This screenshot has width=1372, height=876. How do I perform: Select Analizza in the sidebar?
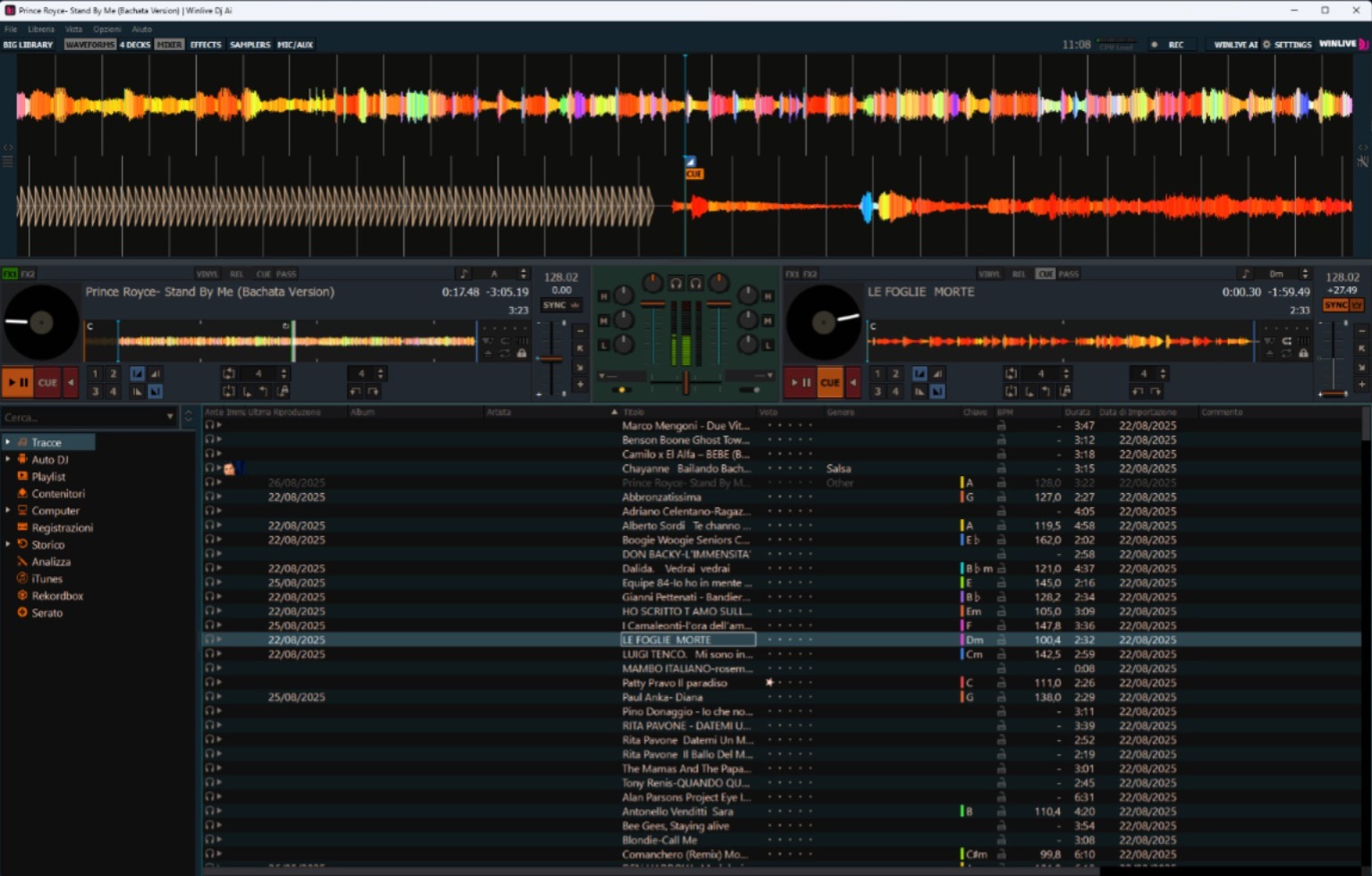51,562
